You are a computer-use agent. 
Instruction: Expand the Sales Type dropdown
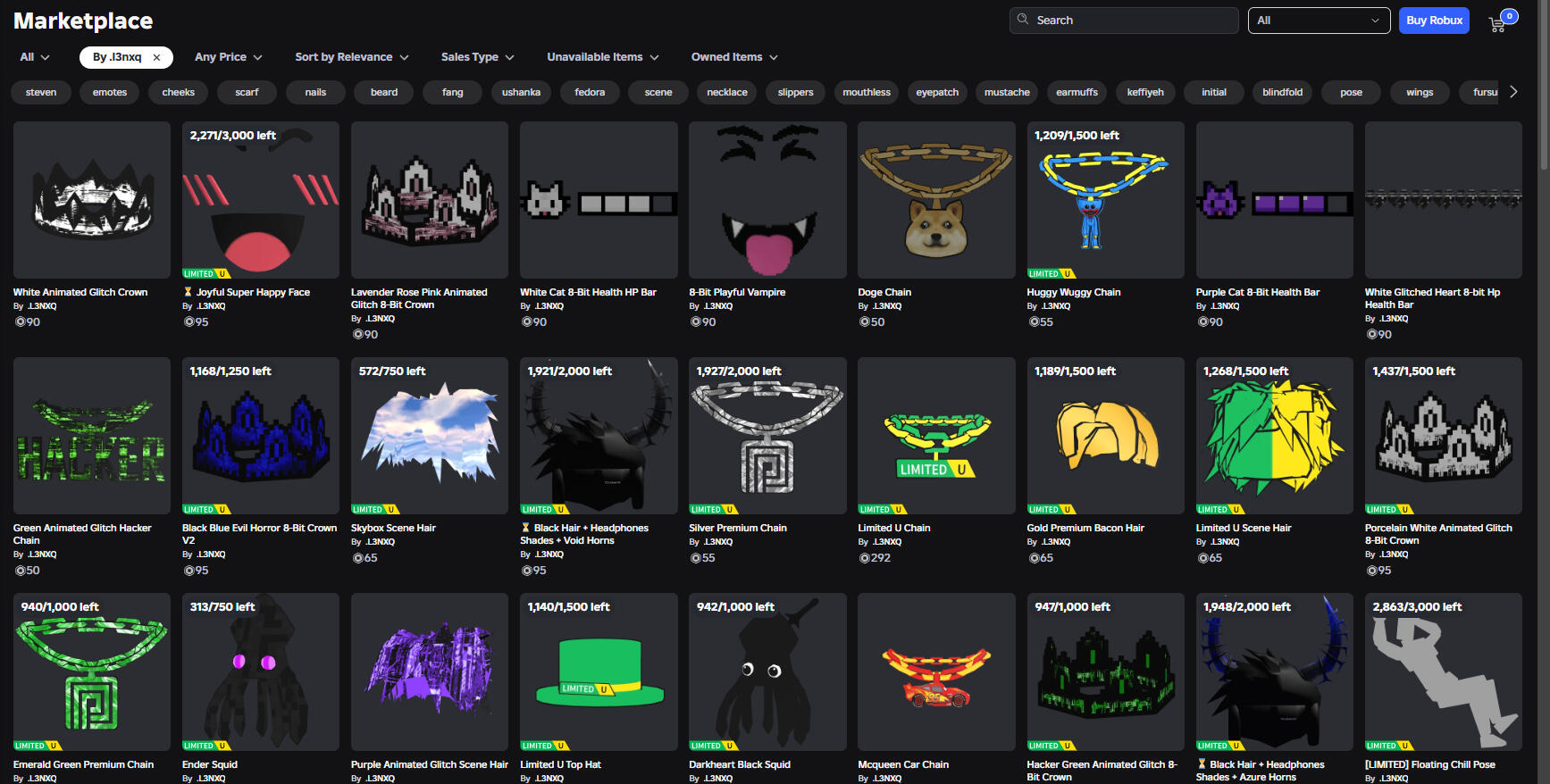pyautogui.click(x=478, y=57)
